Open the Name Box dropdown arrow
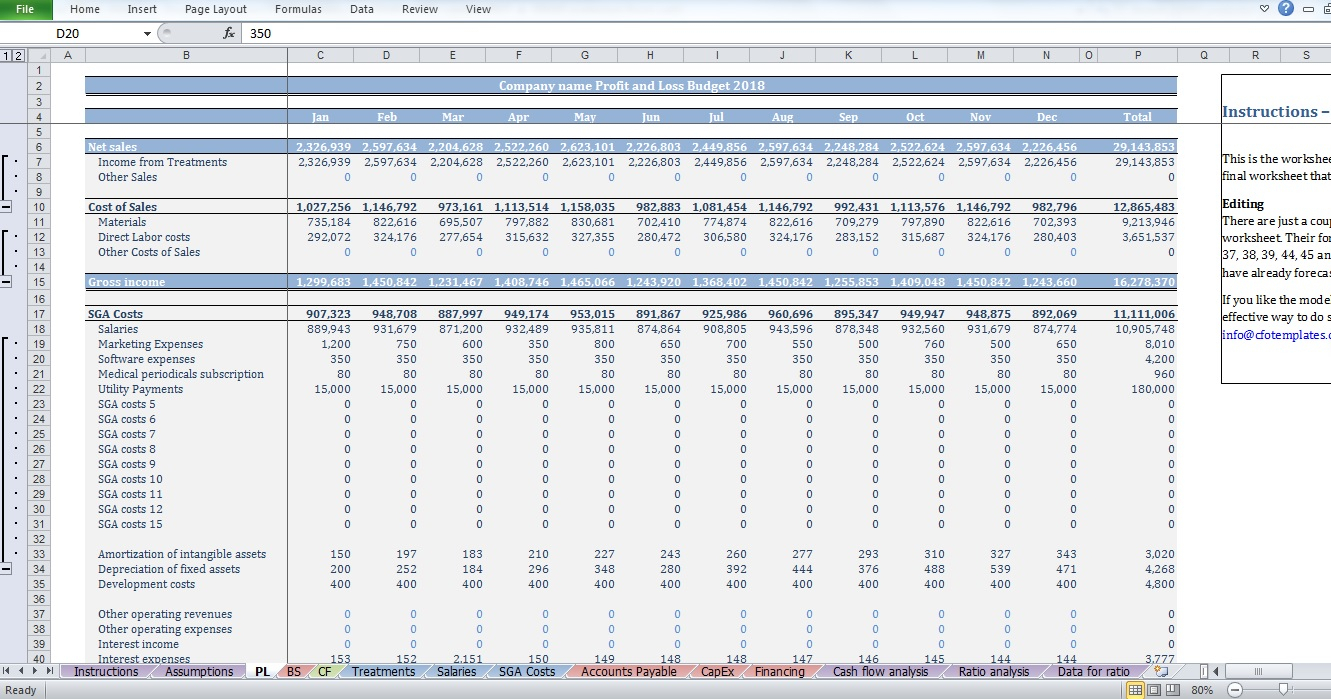 click(x=148, y=33)
